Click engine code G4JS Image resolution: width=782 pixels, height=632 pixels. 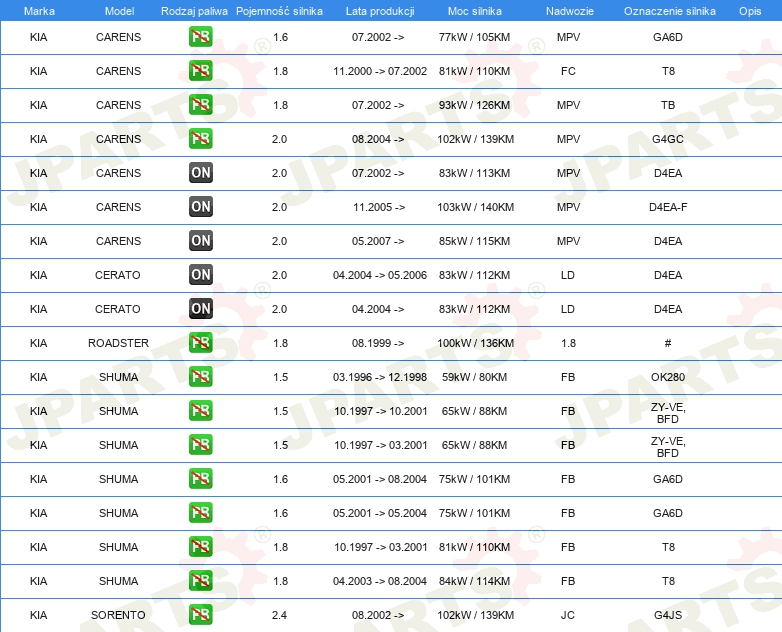pyautogui.click(x=668, y=615)
